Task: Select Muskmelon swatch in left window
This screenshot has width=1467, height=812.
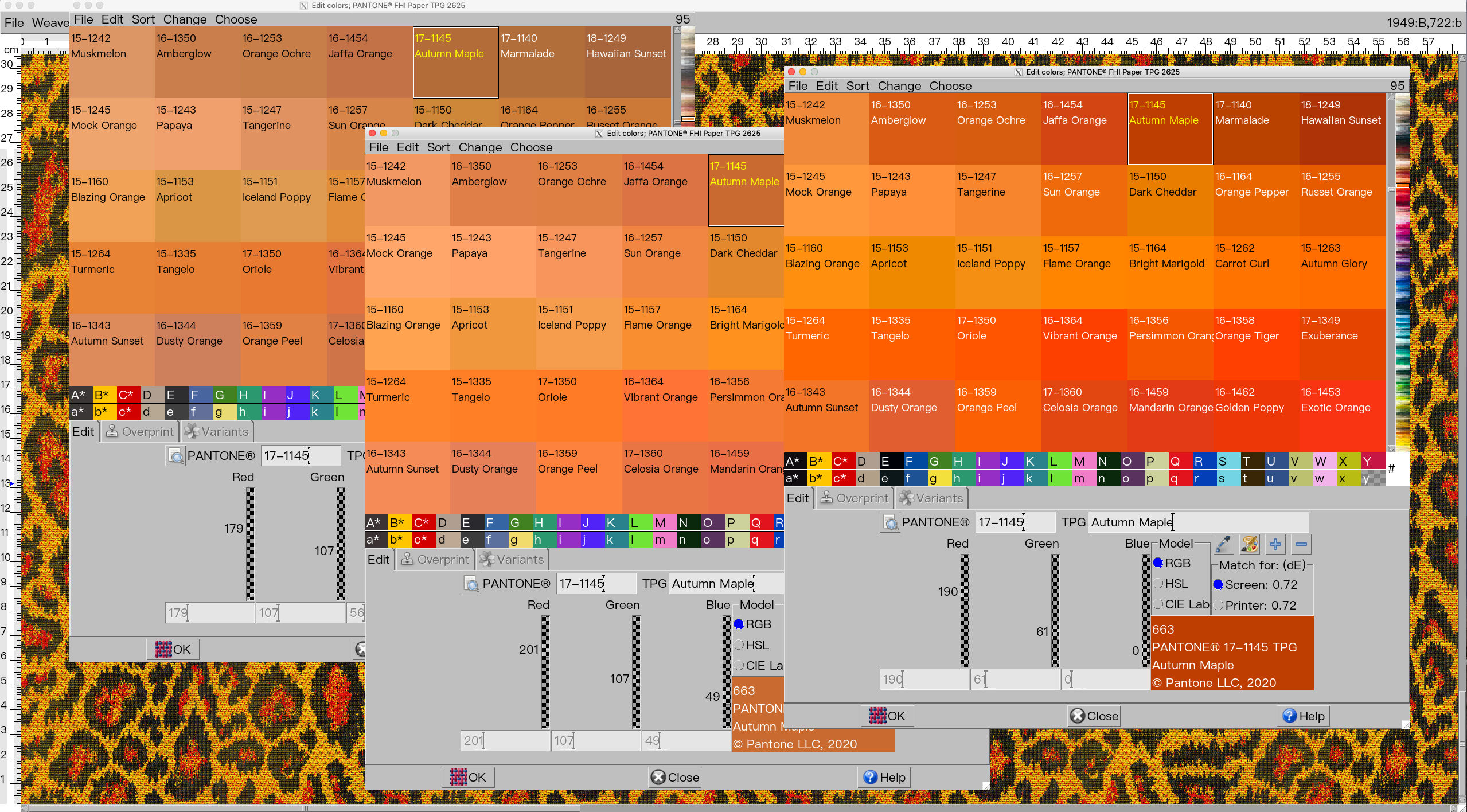Action: (x=112, y=63)
